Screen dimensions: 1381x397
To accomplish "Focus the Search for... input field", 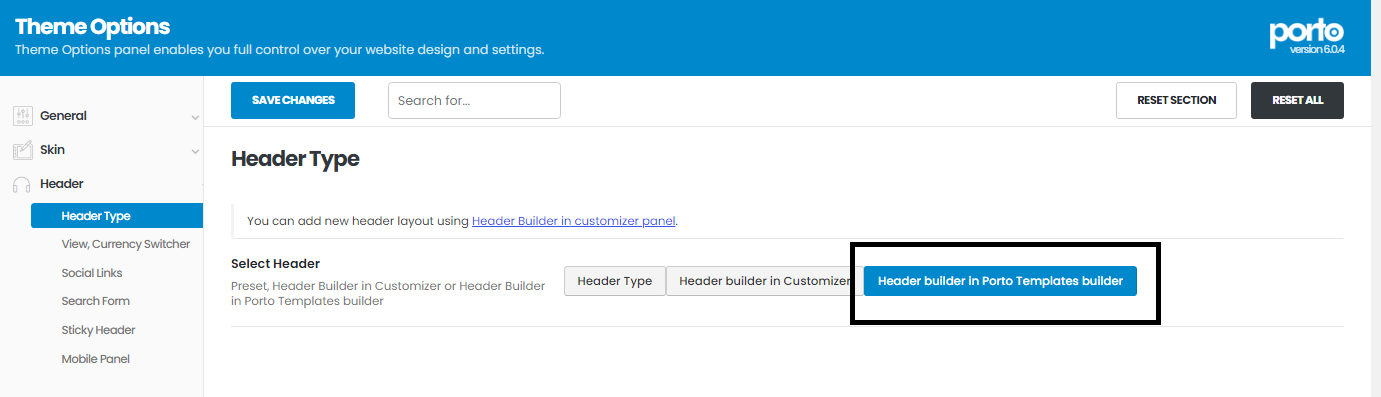I will (x=474, y=100).
